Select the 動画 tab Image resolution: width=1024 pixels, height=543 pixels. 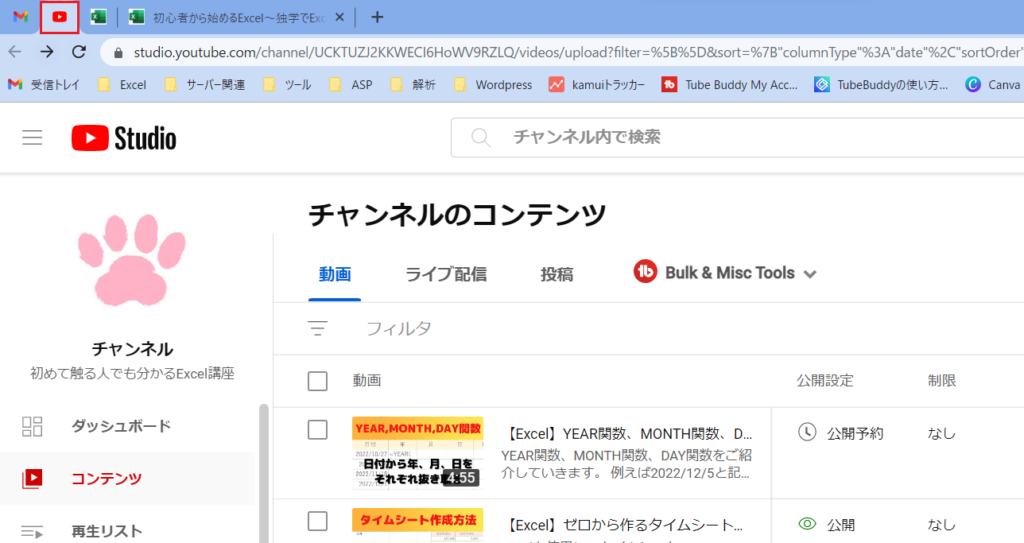(x=334, y=274)
